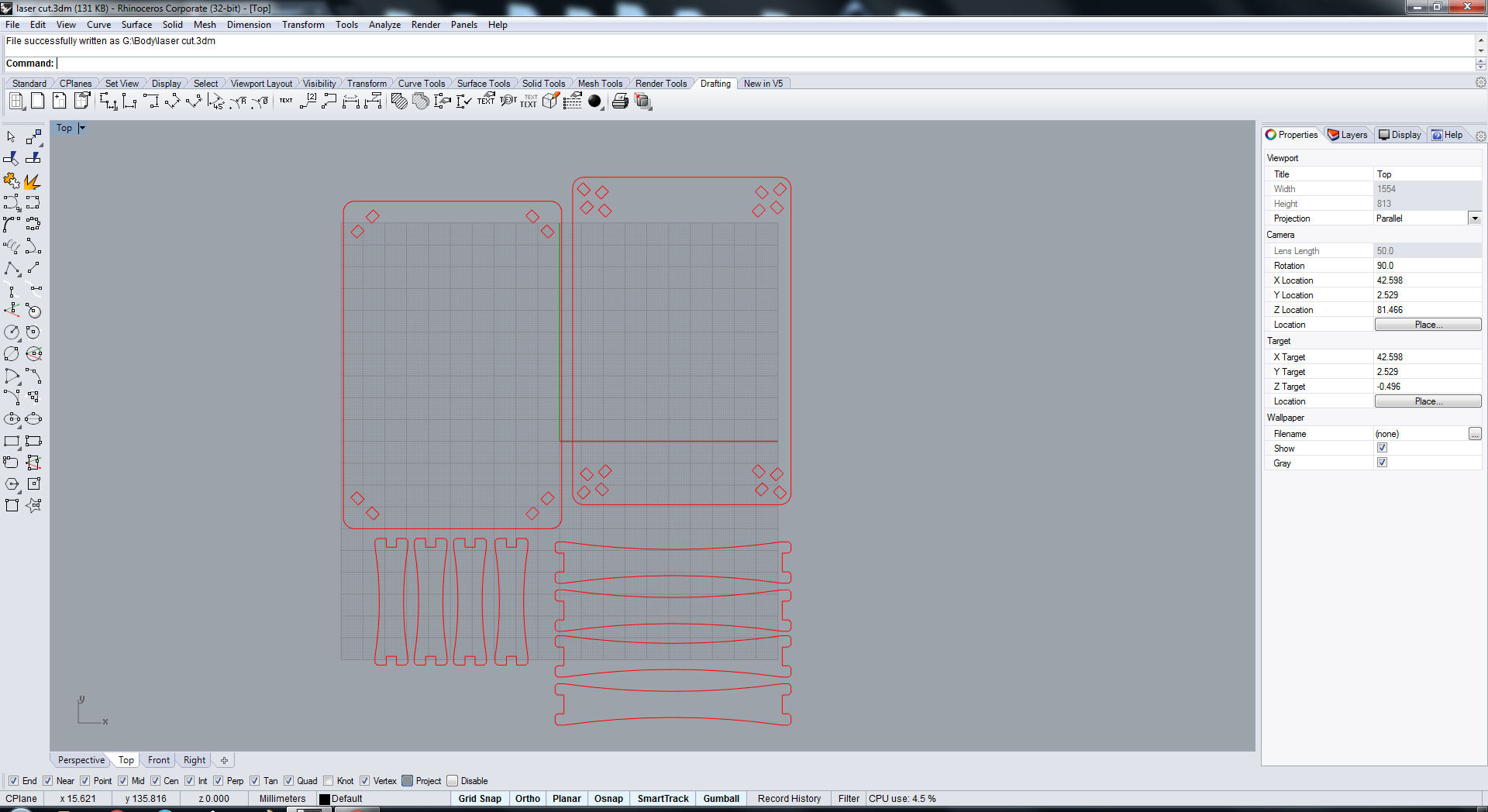Click the panel options gear icon
This screenshot has height=812, width=1488.
(x=1480, y=136)
